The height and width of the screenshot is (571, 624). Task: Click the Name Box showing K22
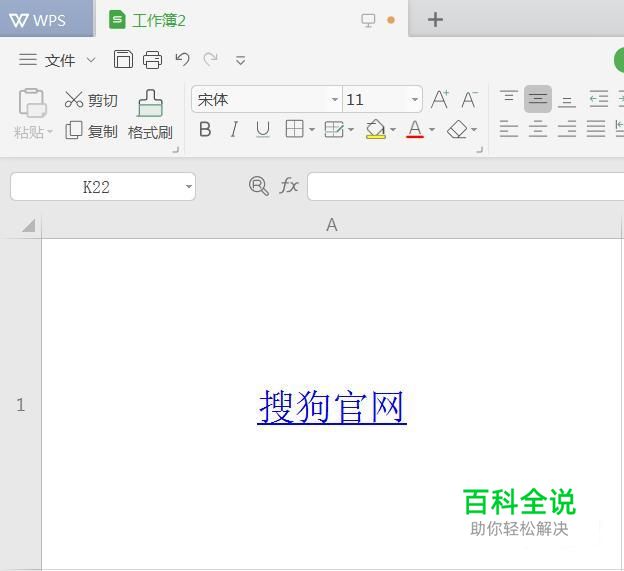pos(96,187)
